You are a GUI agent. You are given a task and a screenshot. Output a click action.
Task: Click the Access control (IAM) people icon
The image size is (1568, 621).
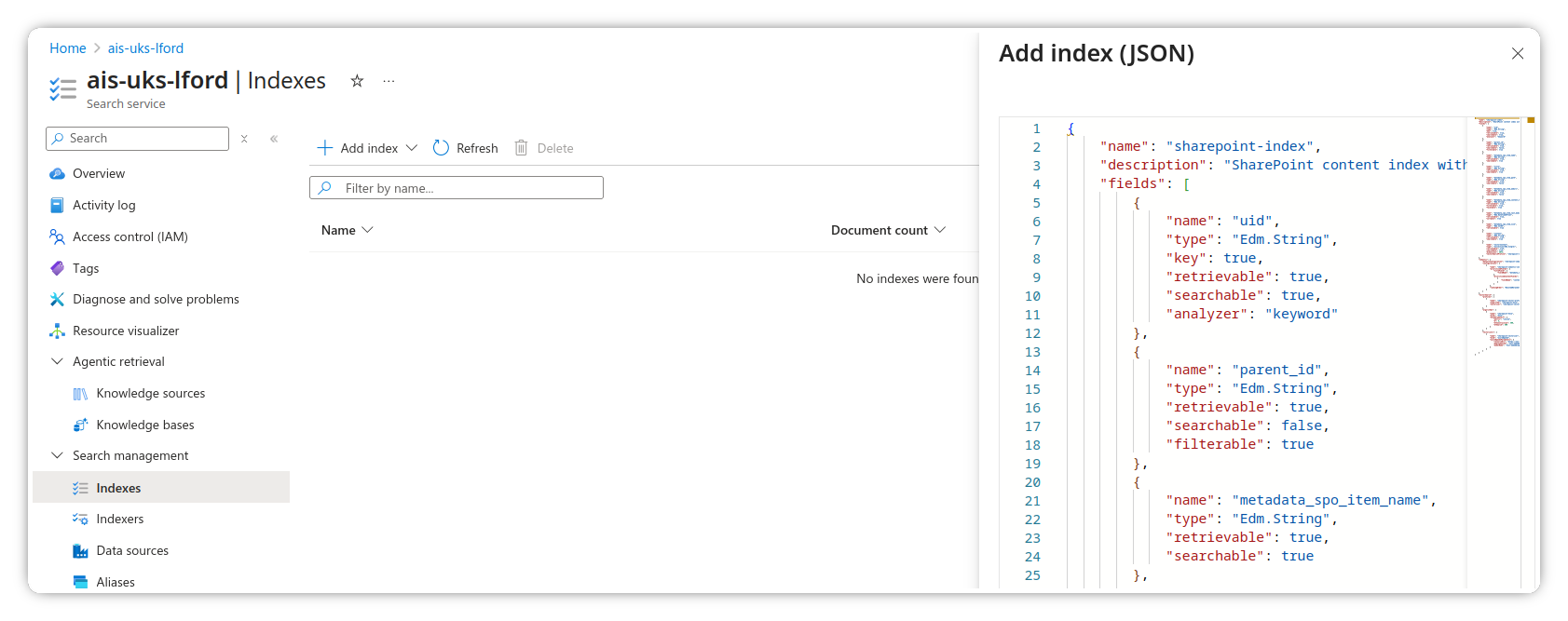click(x=57, y=237)
